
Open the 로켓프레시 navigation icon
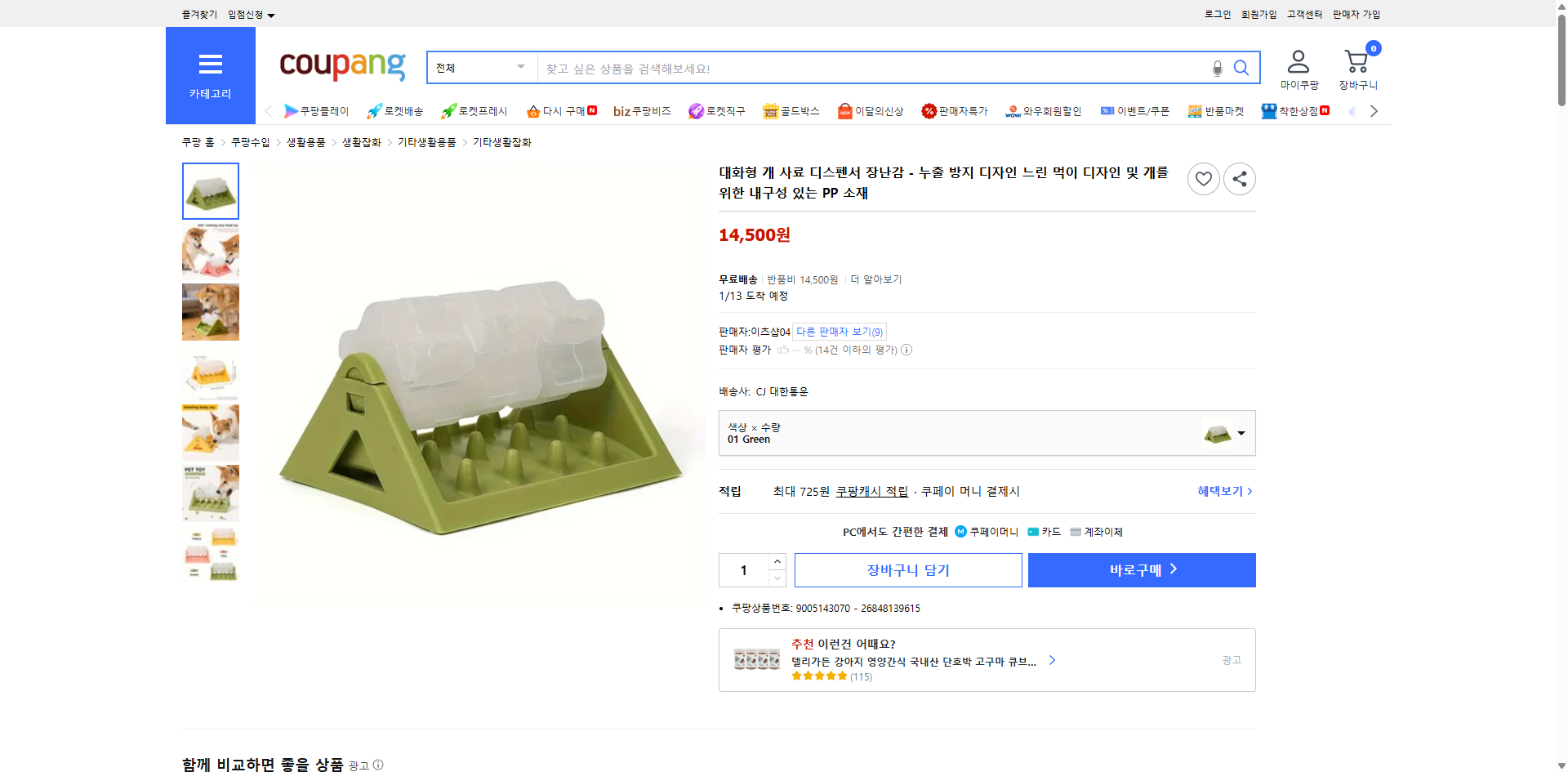point(448,110)
